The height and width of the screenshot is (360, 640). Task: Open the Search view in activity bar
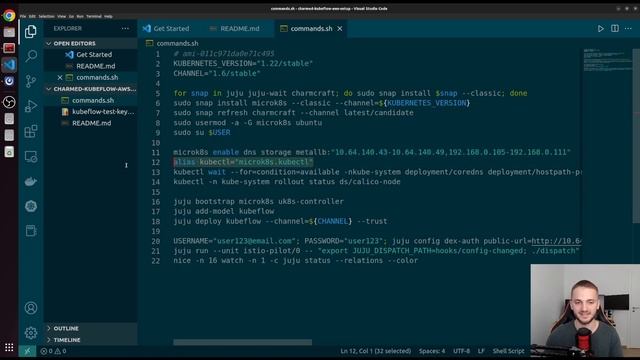[x=31, y=56]
